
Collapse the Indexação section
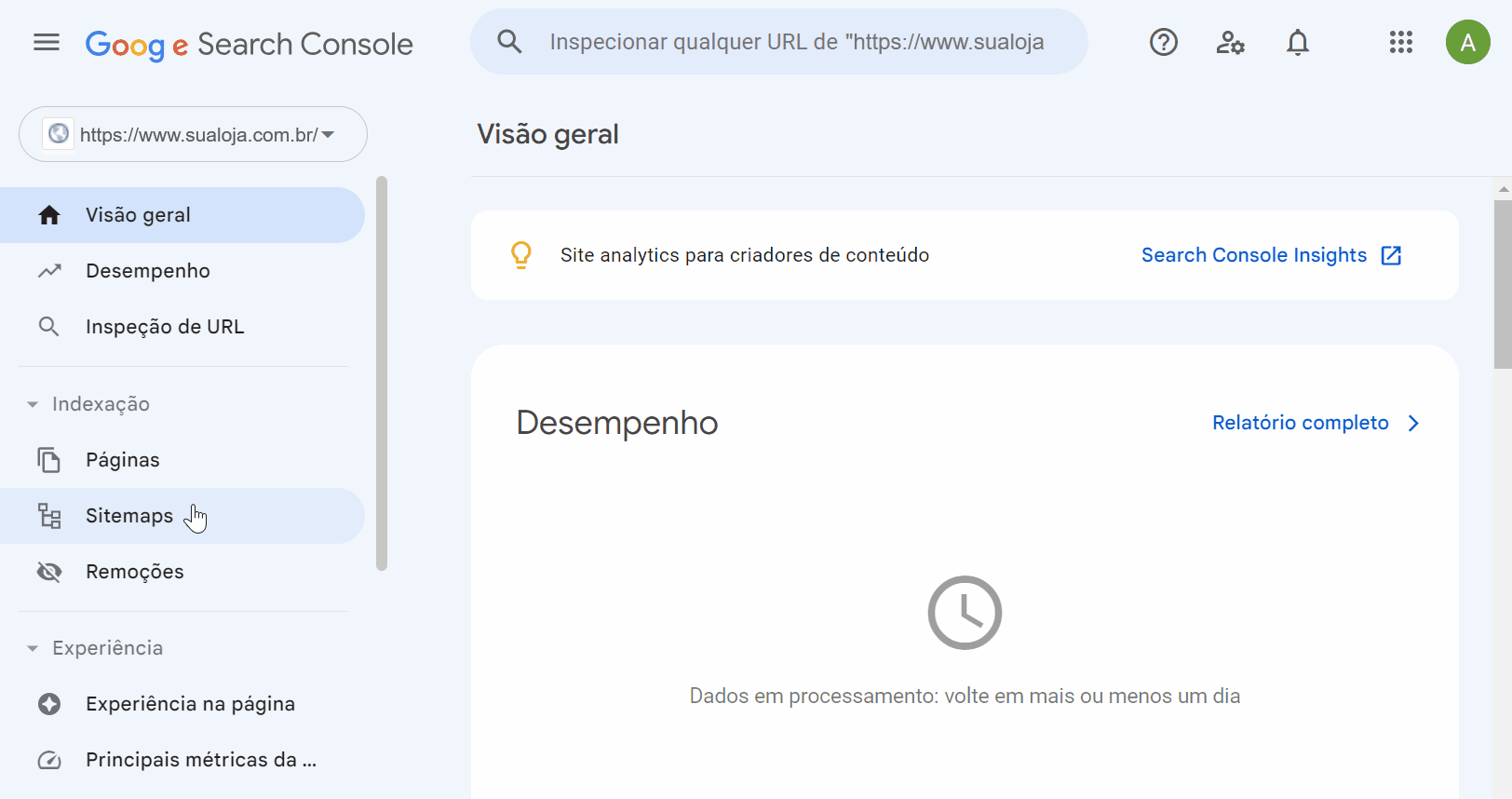click(33, 404)
